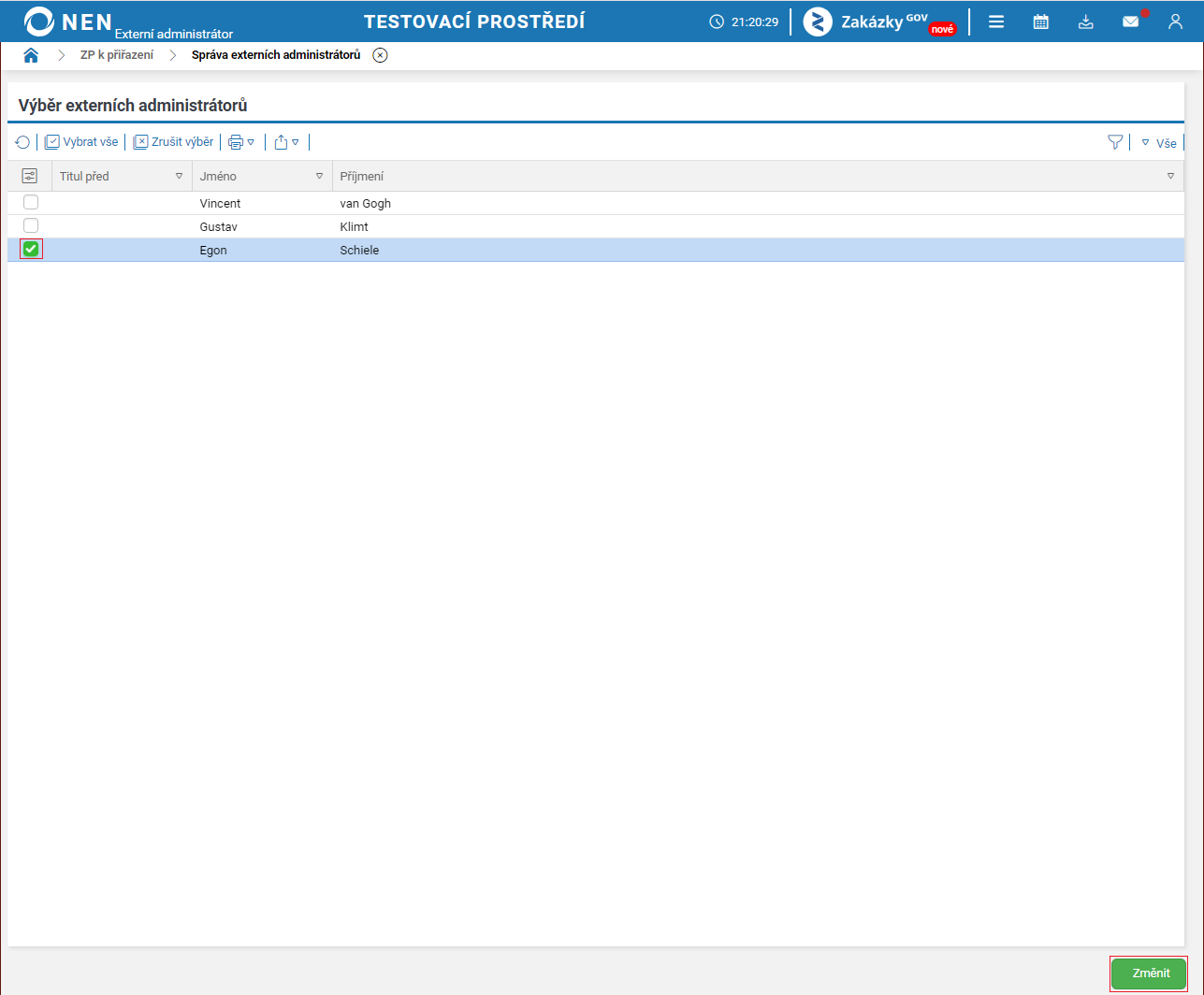Screen dimensions: 1204x995
Task: Select the name Egon cell
Action: coord(213,250)
